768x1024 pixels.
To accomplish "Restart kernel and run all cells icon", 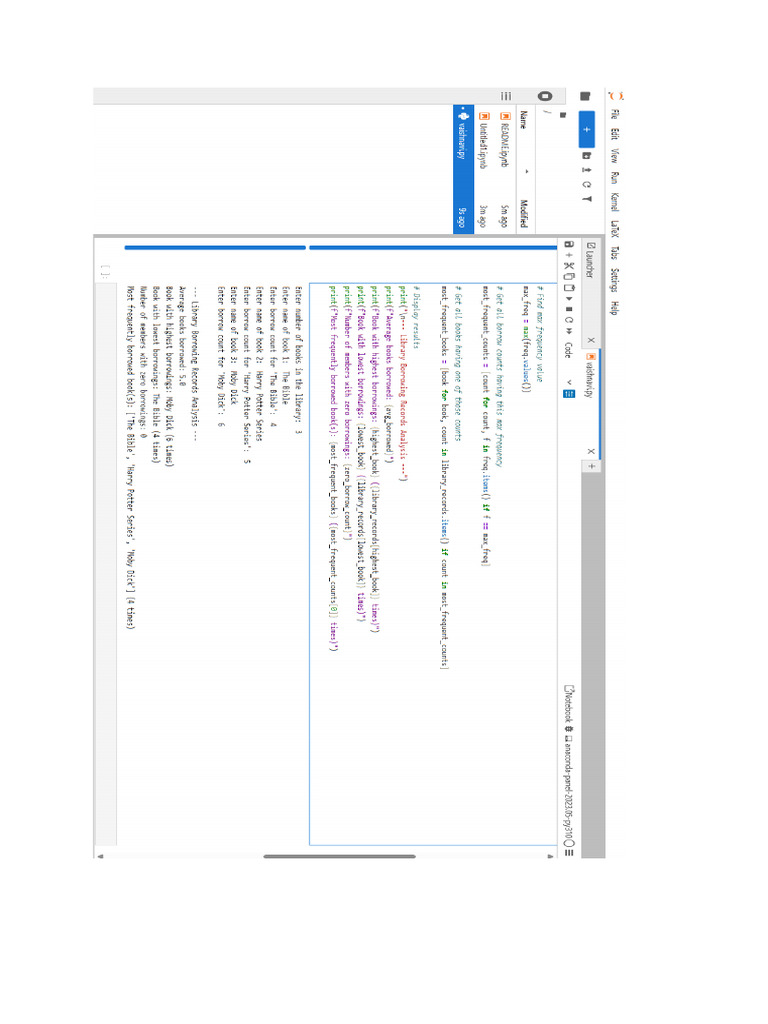I will (568, 332).
